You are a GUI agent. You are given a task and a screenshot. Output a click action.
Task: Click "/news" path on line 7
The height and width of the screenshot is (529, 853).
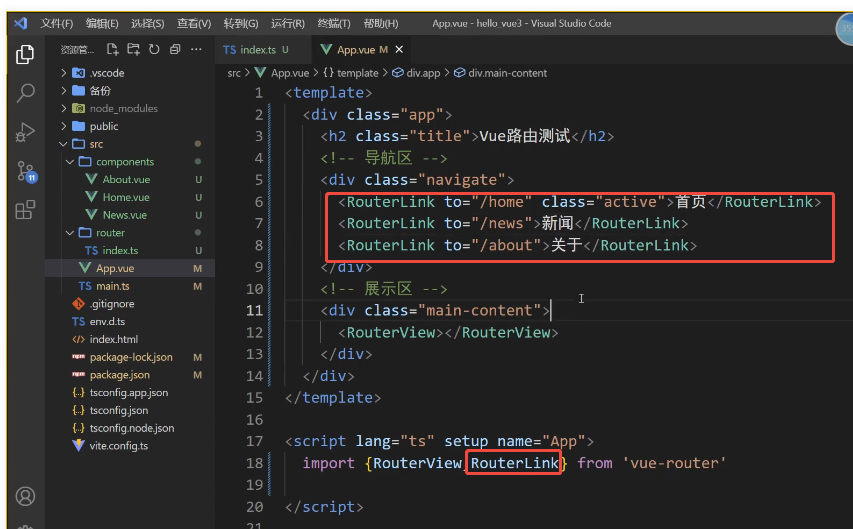(x=502, y=224)
